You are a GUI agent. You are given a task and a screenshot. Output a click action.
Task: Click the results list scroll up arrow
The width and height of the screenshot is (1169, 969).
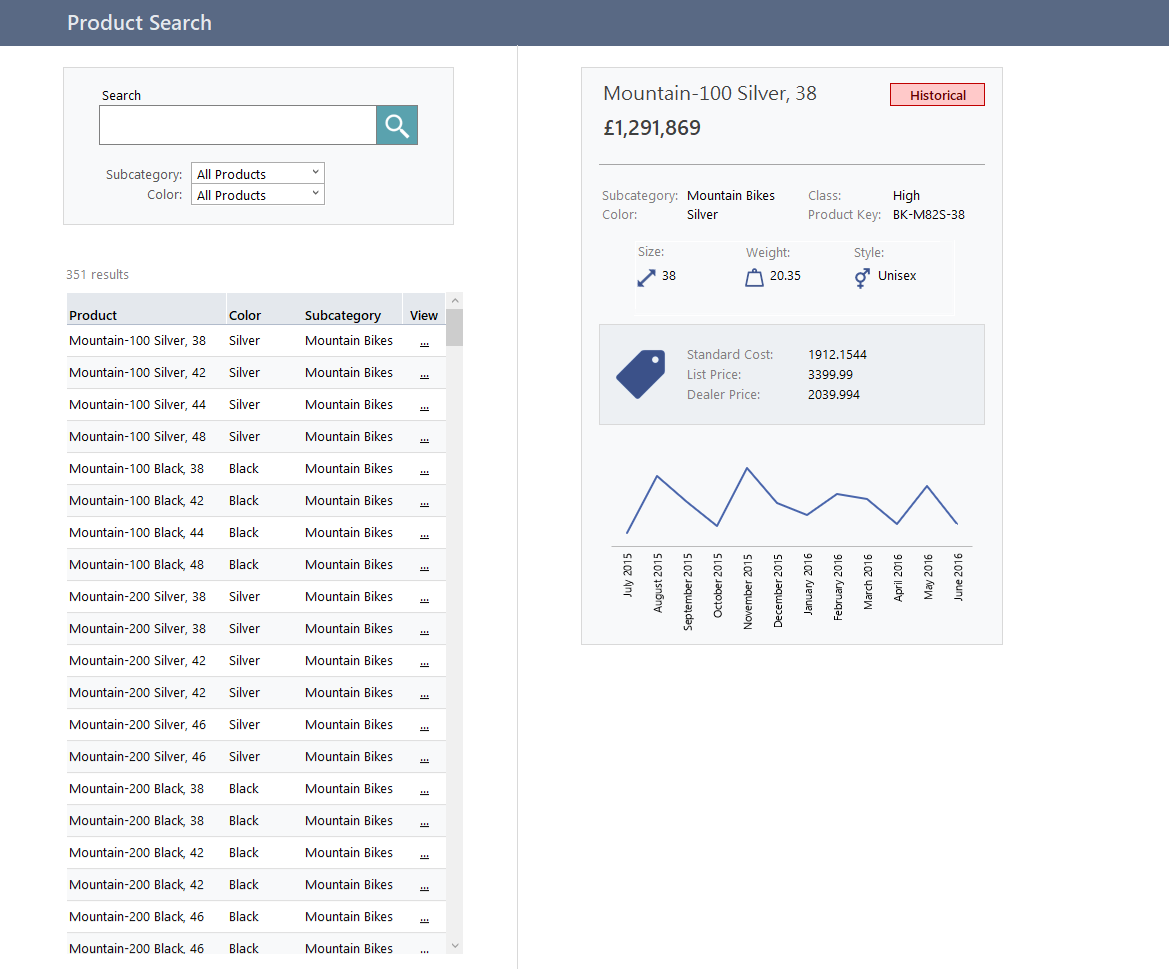point(455,301)
